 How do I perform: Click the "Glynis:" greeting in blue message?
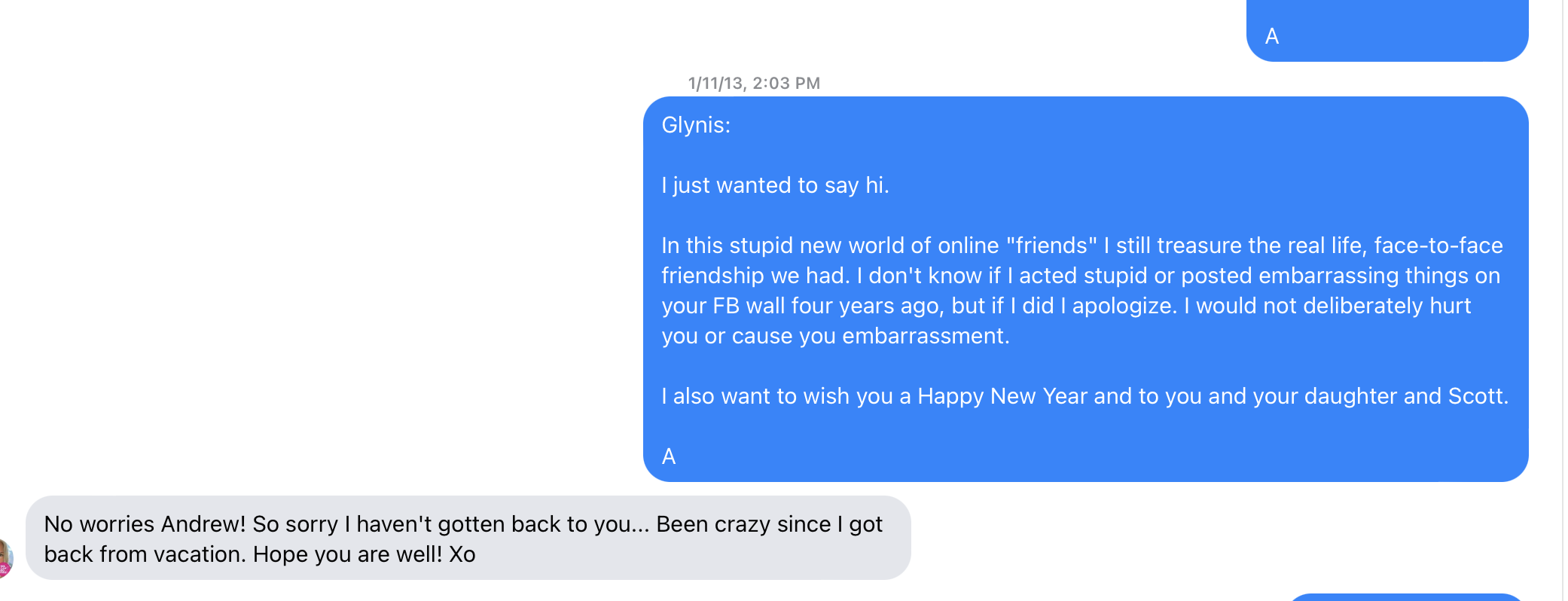(x=696, y=125)
